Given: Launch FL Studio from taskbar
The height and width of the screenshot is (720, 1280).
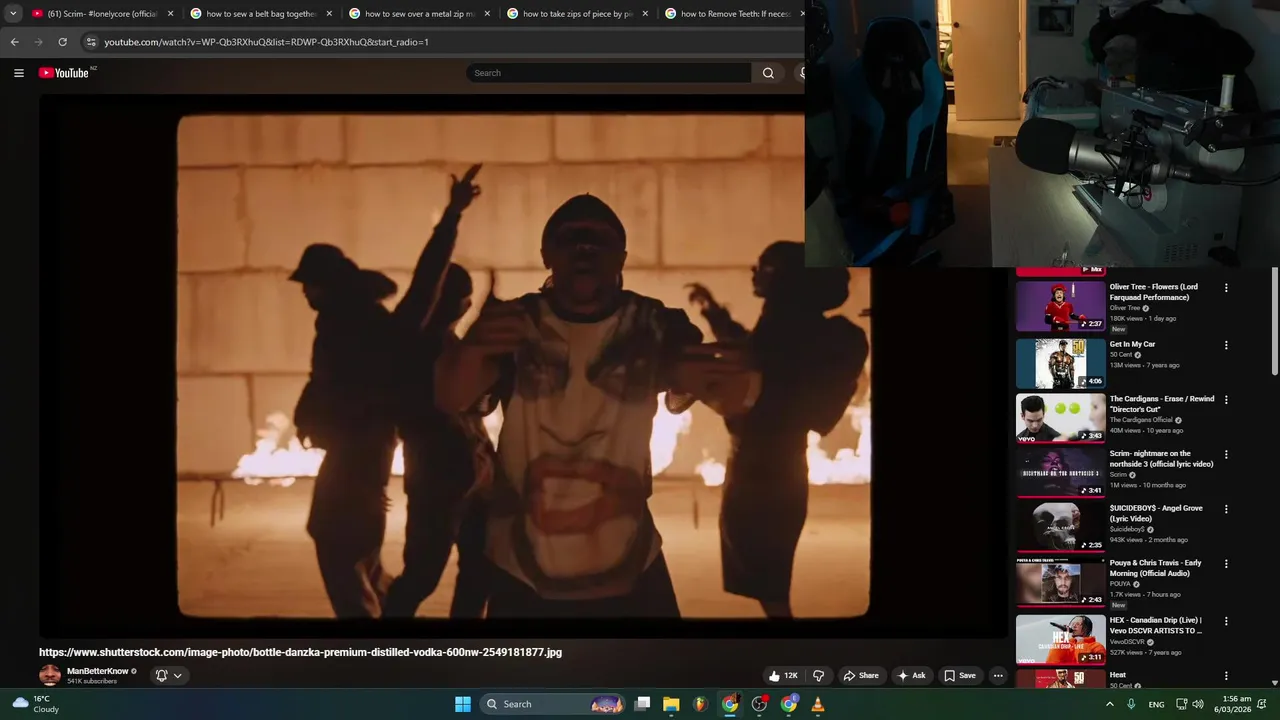Looking at the screenshot, I should [x=700, y=704].
